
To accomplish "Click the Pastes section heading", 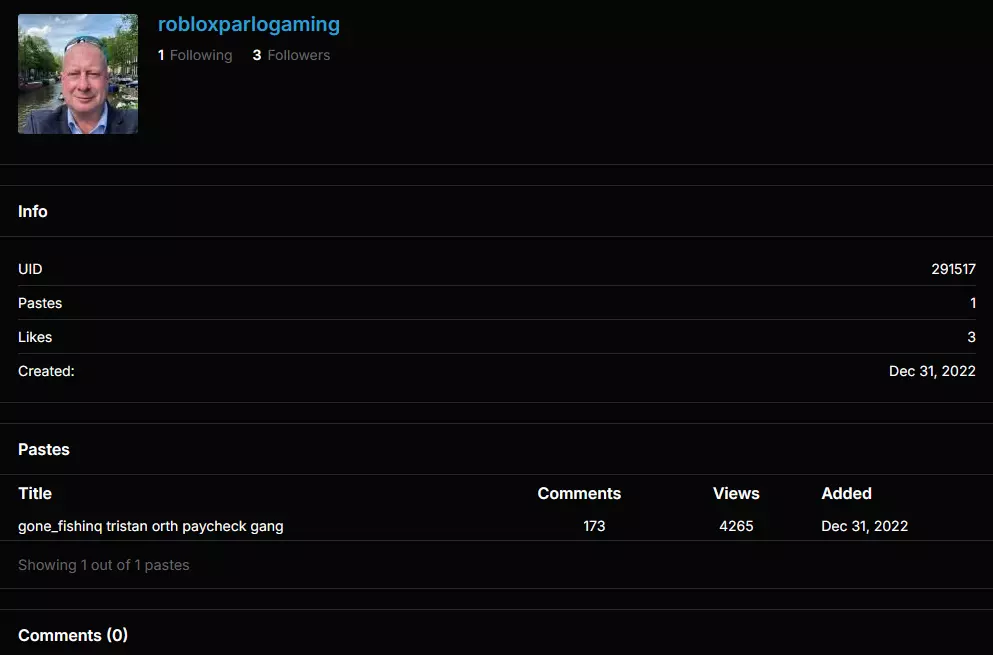I will [44, 450].
